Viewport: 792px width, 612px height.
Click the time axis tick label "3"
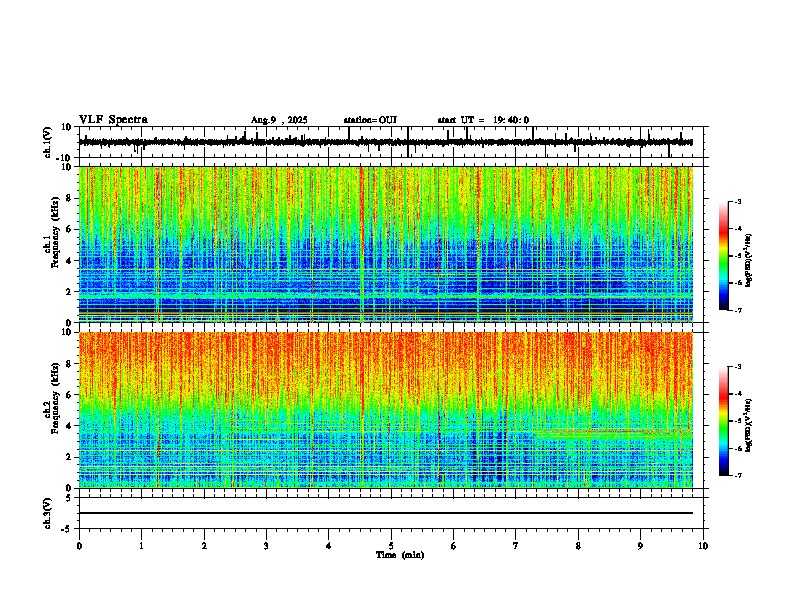point(266,546)
